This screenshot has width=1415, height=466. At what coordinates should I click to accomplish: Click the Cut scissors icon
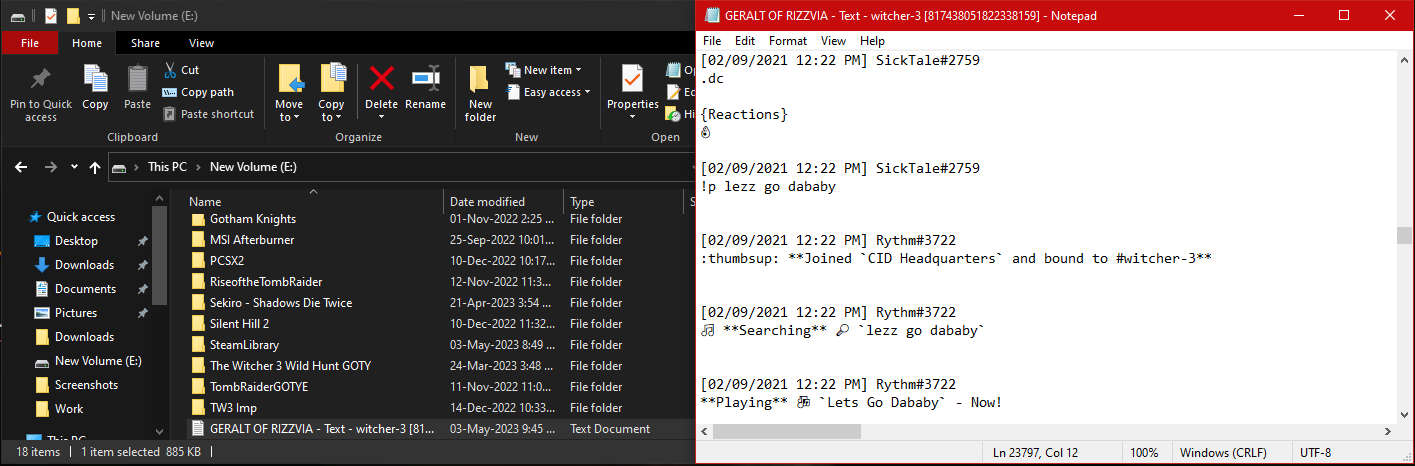[169, 70]
